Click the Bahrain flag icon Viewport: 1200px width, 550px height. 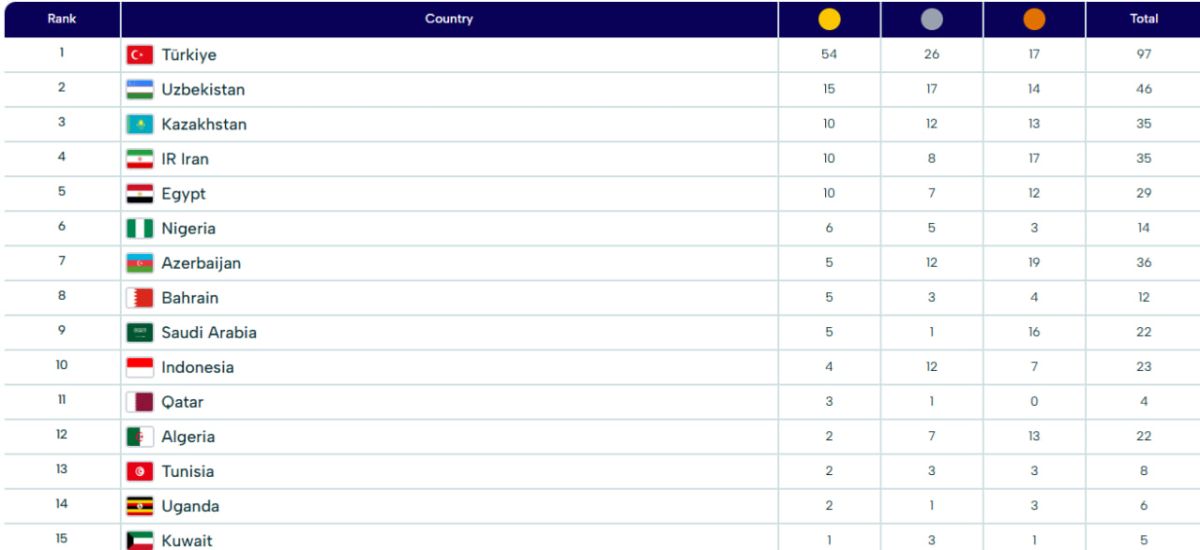click(140, 298)
